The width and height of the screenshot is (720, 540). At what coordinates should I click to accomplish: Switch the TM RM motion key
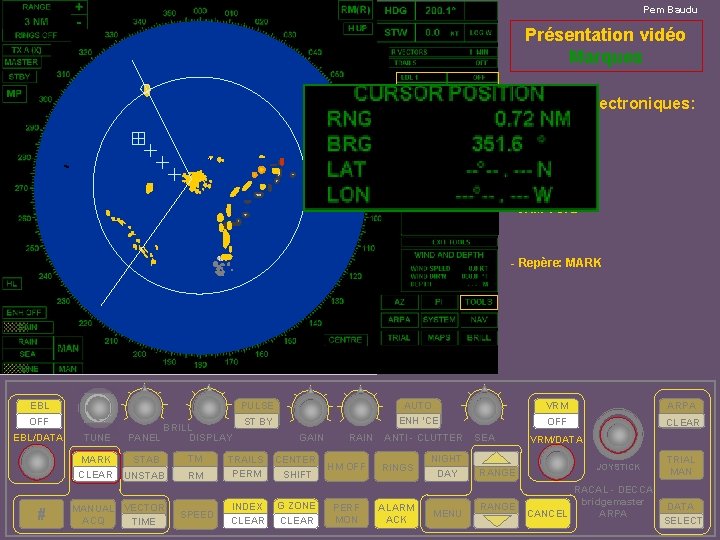(x=195, y=467)
